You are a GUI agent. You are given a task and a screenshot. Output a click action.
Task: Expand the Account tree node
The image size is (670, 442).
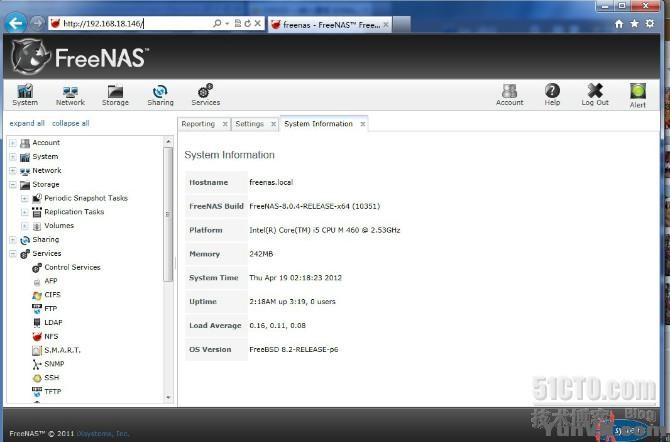click(13, 143)
